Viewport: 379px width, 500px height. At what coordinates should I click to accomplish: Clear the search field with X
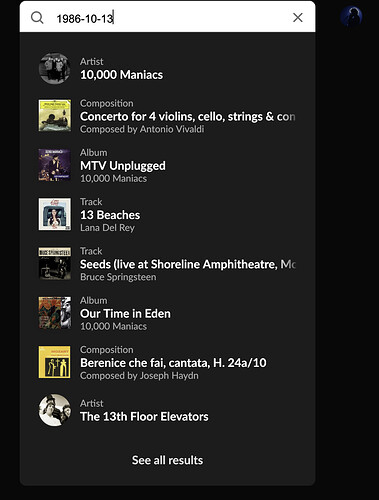[298, 17]
